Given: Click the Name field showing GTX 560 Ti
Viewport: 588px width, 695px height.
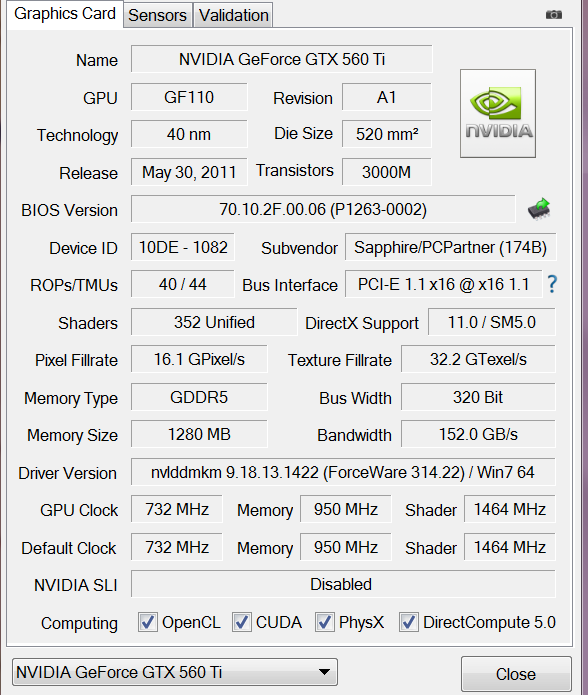Looking at the screenshot, I should [281, 59].
